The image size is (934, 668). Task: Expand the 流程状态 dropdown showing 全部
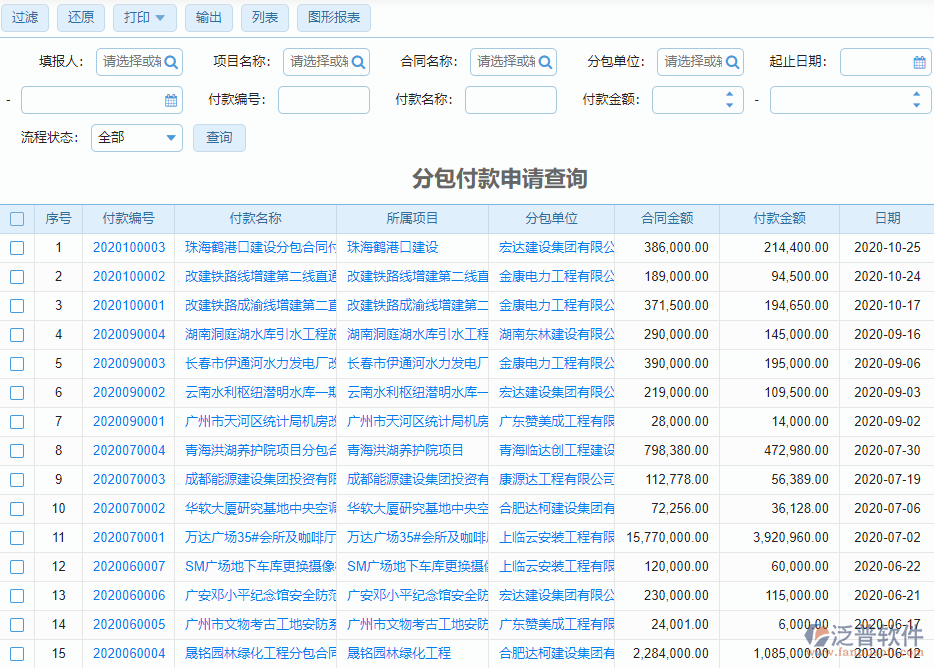(136, 137)
